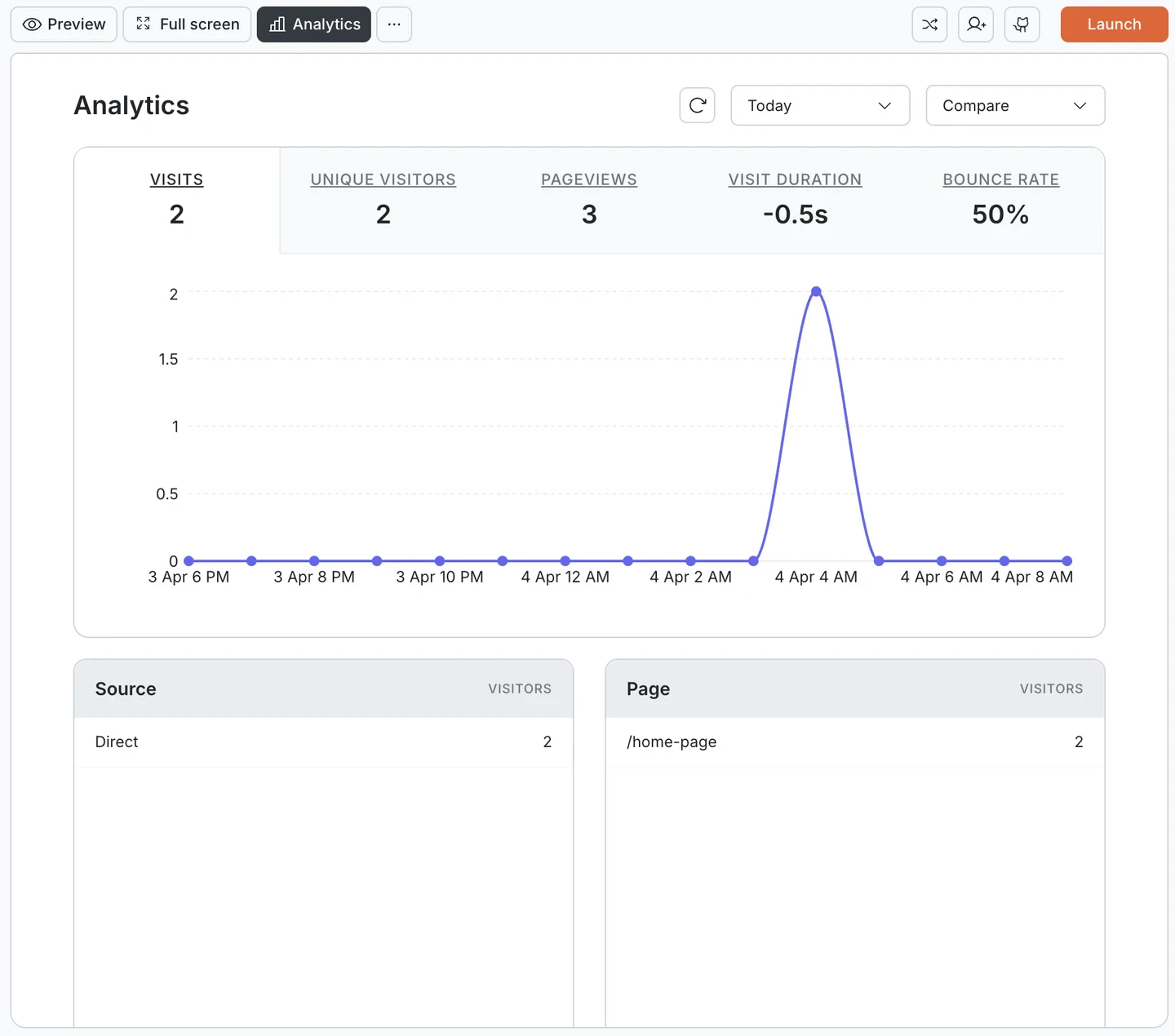Click the peak data point at 4 Apr 4 AM
The image size is (1175, 1036).
[x=816, y=291]
